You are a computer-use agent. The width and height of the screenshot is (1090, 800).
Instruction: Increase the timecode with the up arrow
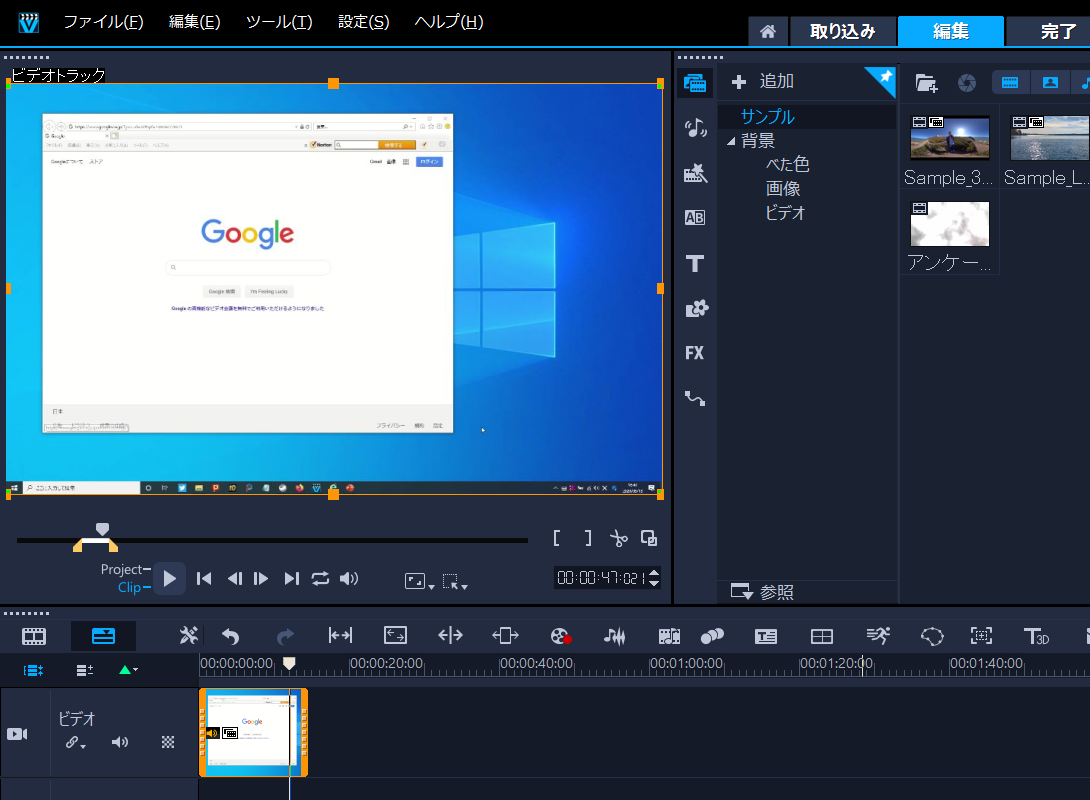click(653, 573)
